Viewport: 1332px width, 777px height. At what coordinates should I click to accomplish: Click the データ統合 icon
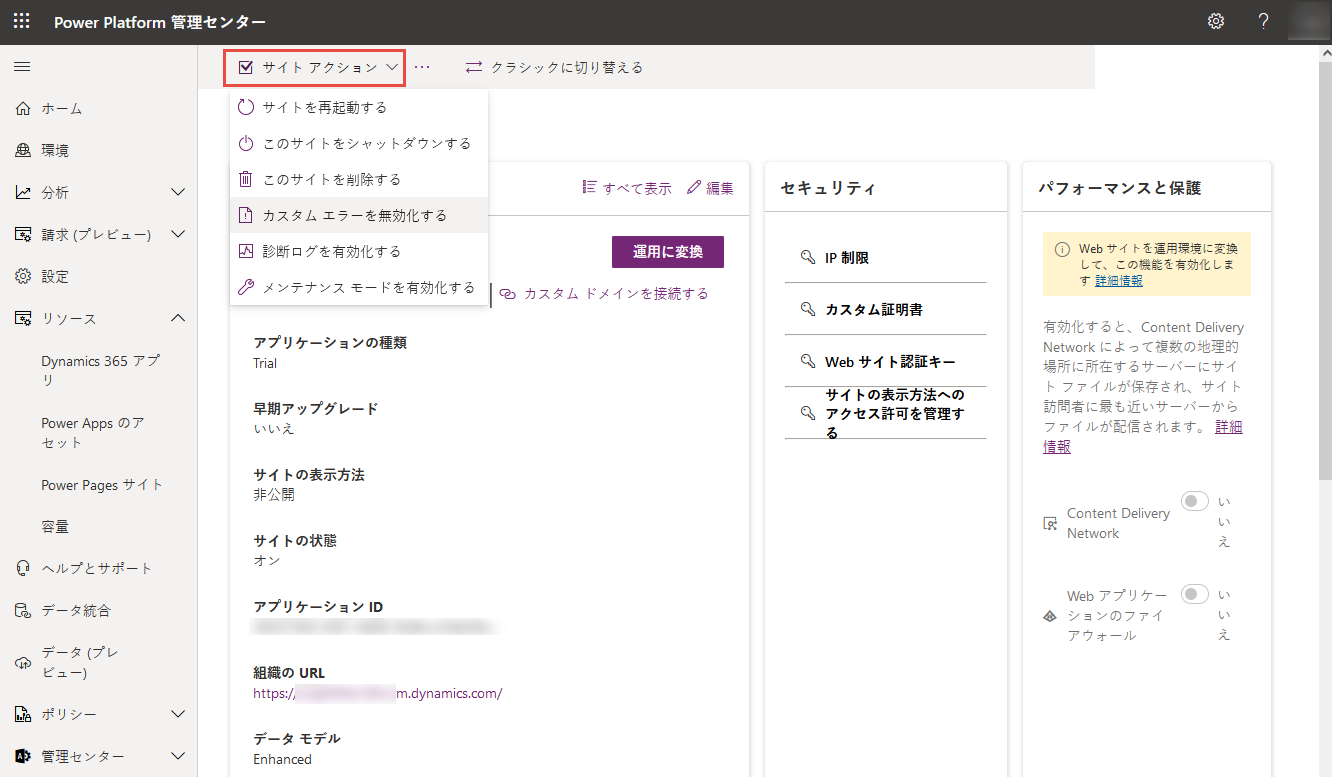click(x=23, y=610)
